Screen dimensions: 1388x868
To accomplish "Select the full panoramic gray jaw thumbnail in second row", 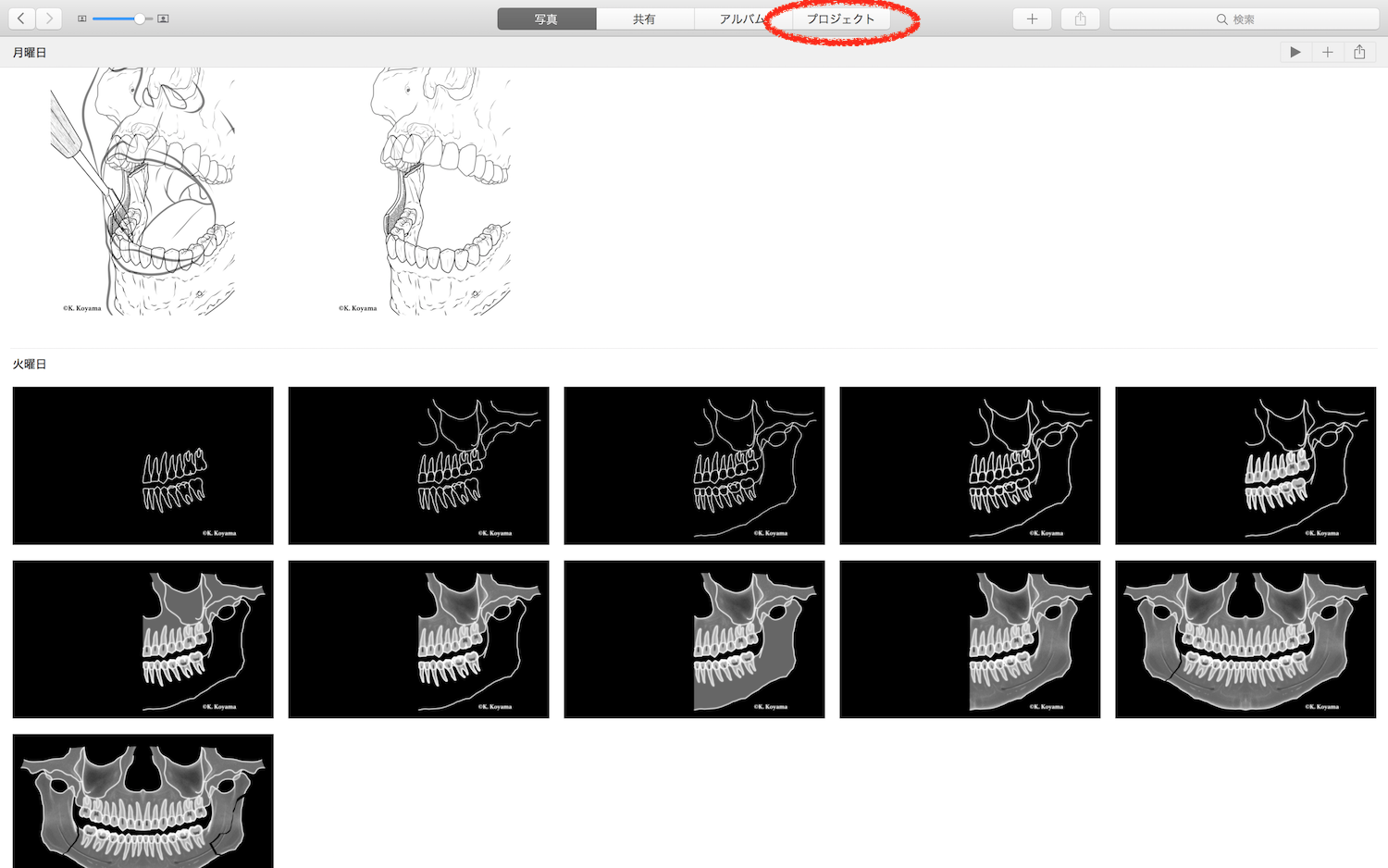I will (1245, 639).
